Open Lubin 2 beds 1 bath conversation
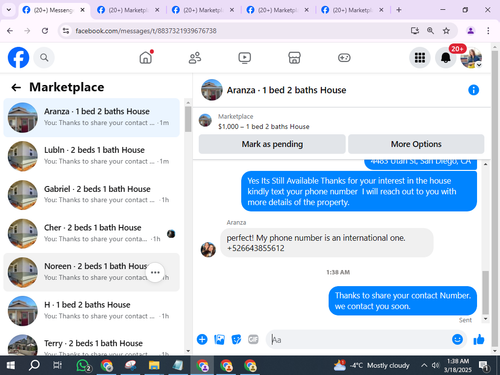 [x=91, y=156]
